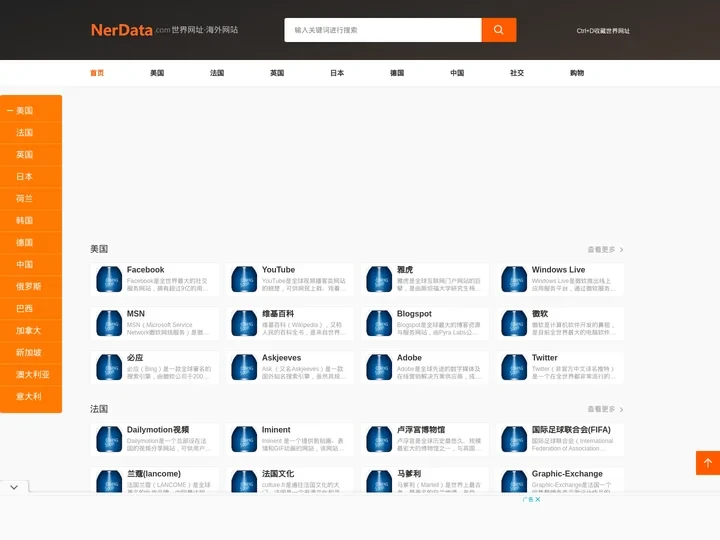720x540 pixels.
Task: Open 新加坡 in the orange sidebar
Action: pos(31,353)
